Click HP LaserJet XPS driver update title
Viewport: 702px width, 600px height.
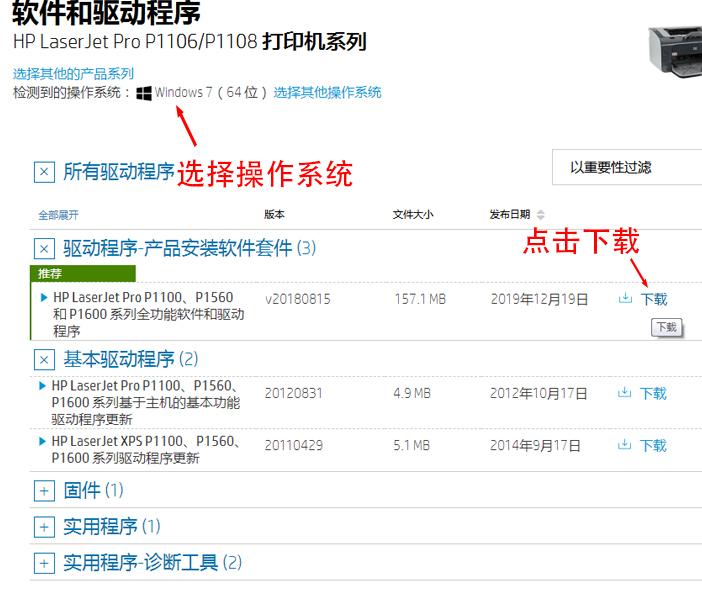click(x=146, y=450)
